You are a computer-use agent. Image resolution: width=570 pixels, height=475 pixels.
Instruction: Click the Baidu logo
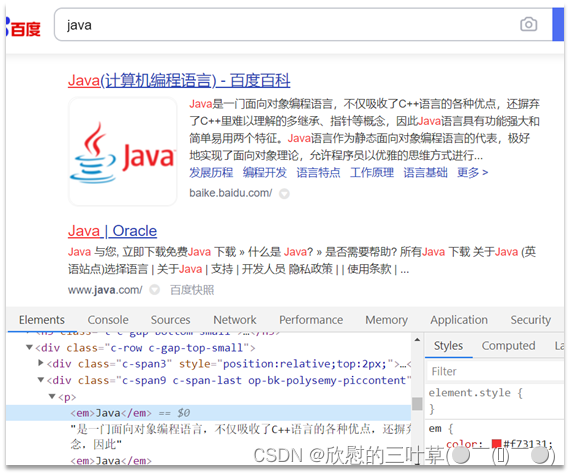coord(23,28)
